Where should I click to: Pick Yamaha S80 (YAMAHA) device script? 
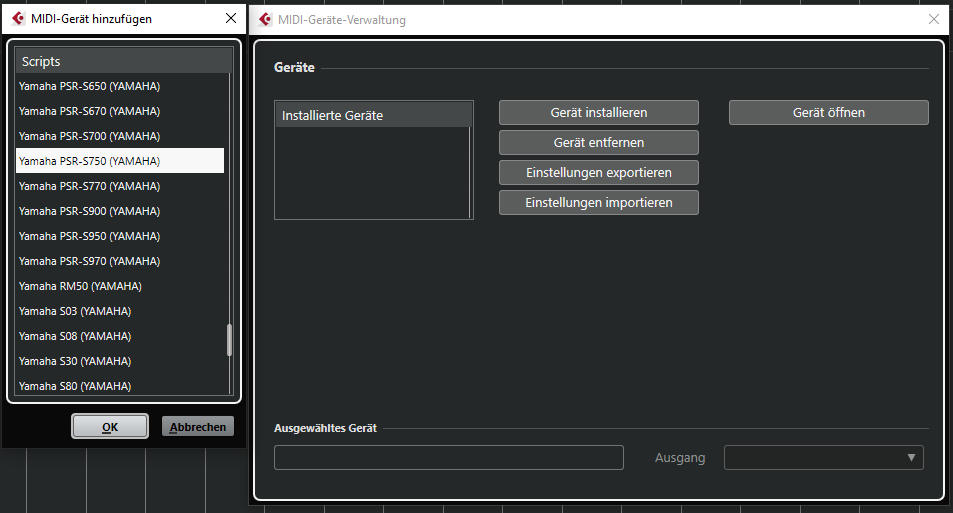[120, 385]
